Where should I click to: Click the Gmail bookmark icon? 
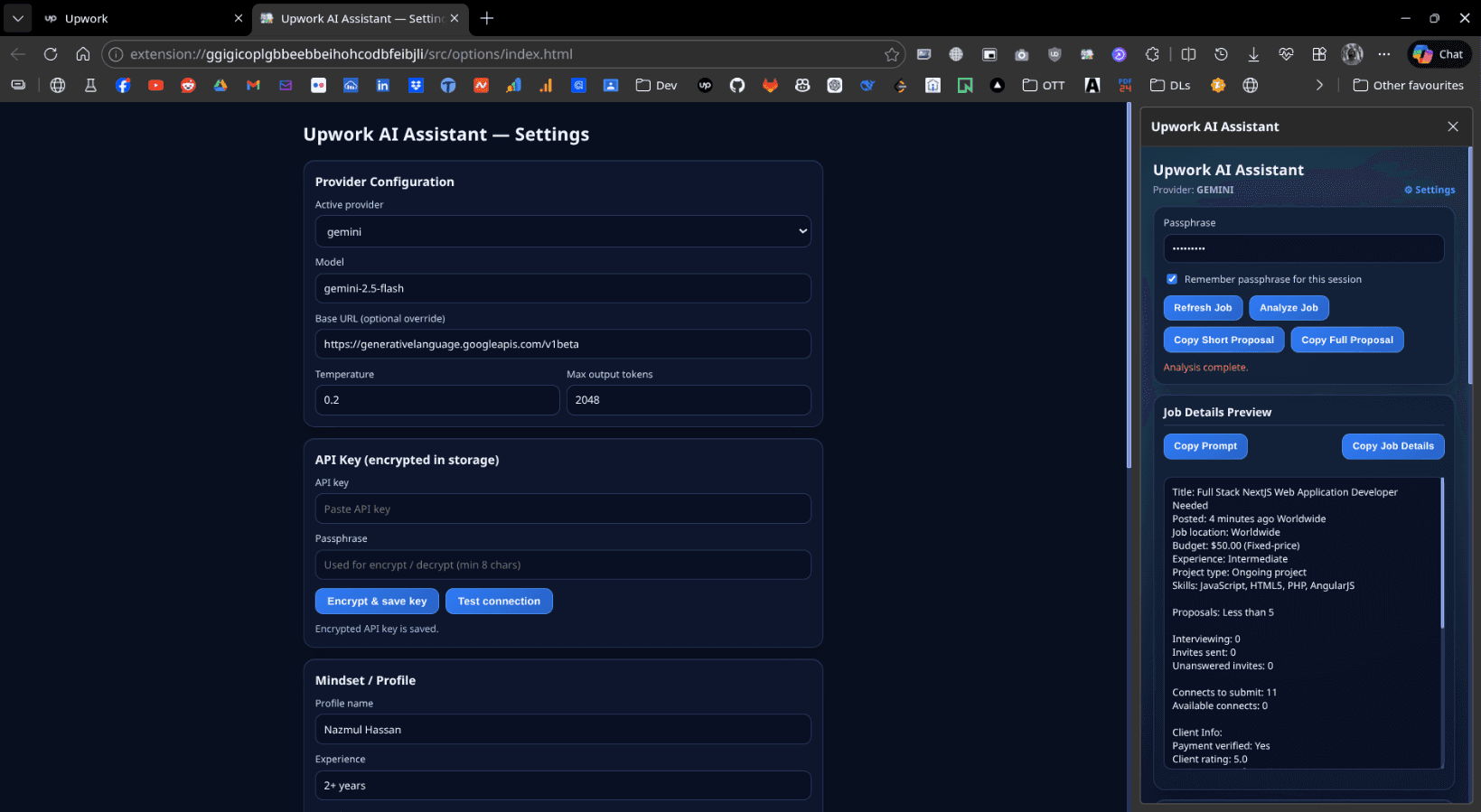tap(253, 85)
